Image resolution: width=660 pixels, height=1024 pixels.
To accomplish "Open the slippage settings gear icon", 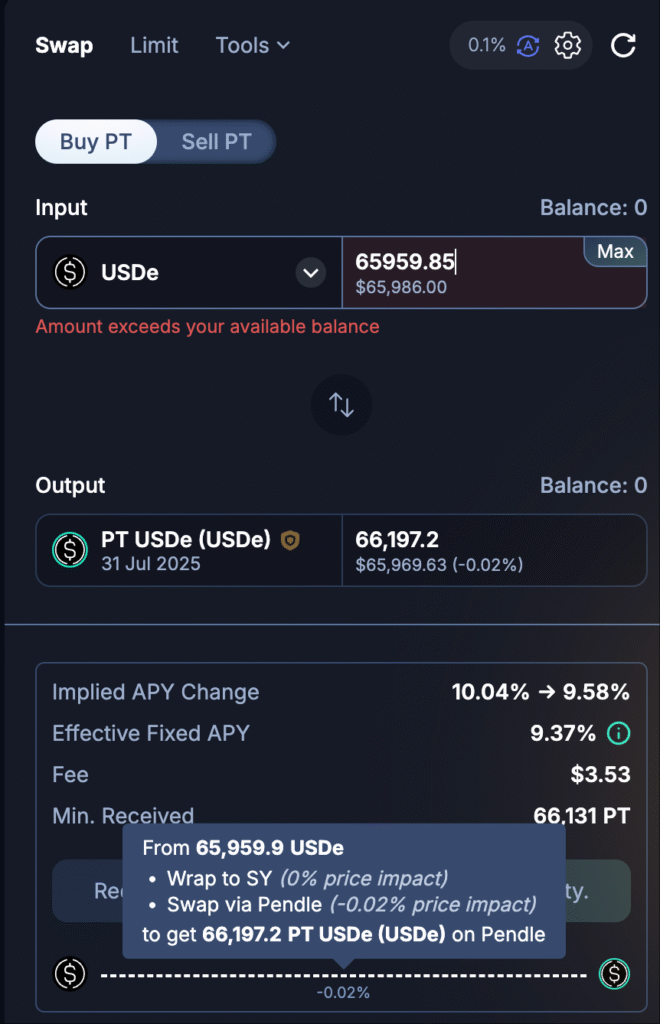I will point(568,46).
